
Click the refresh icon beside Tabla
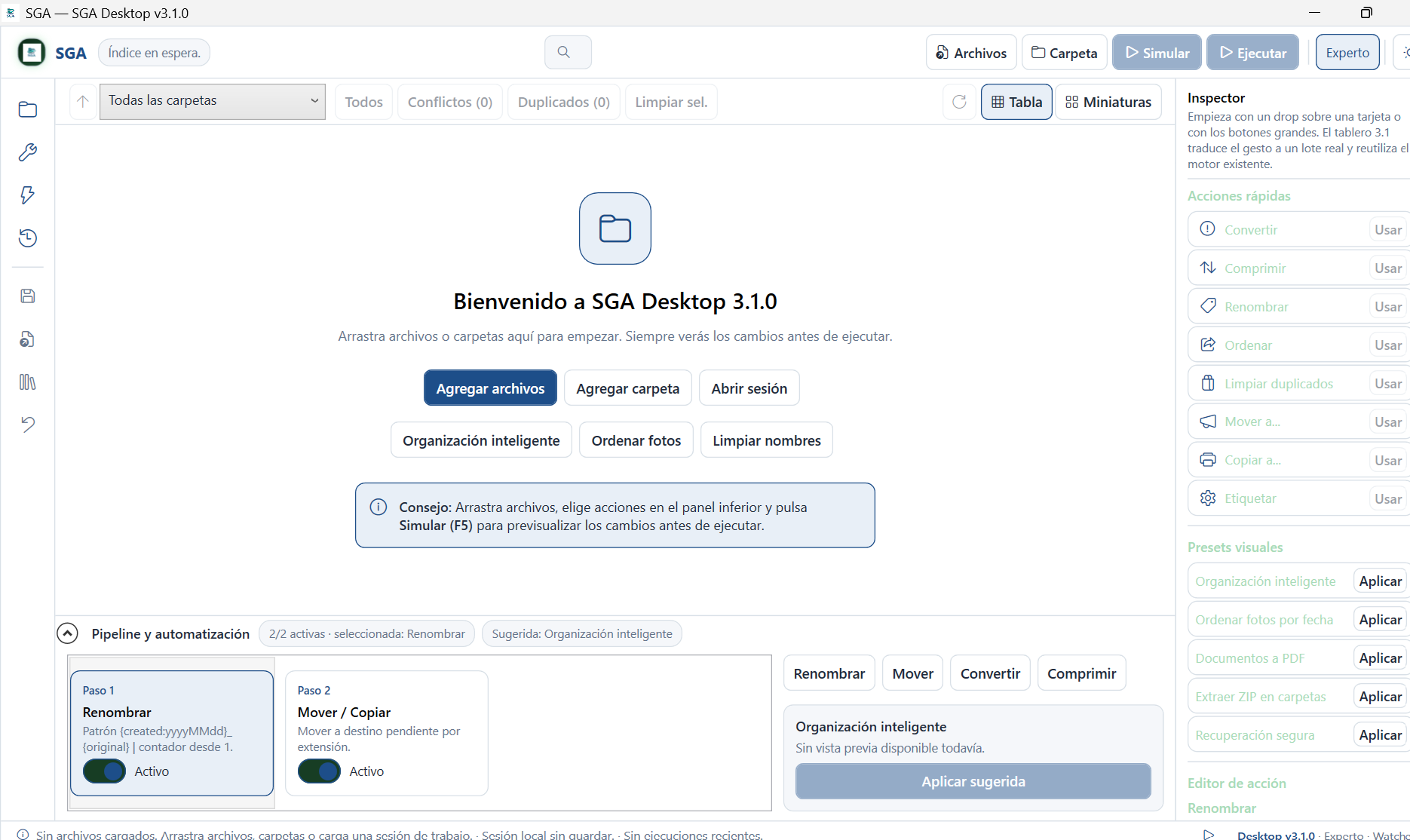point(959,102)
